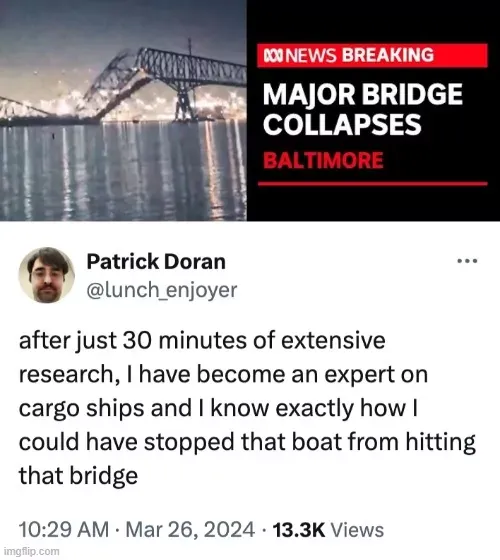This screenshot has height=560, width=500.
Task: Click the MAJOR BRIDGE COLLAPSES headline
Action: (x=363, y=109)
